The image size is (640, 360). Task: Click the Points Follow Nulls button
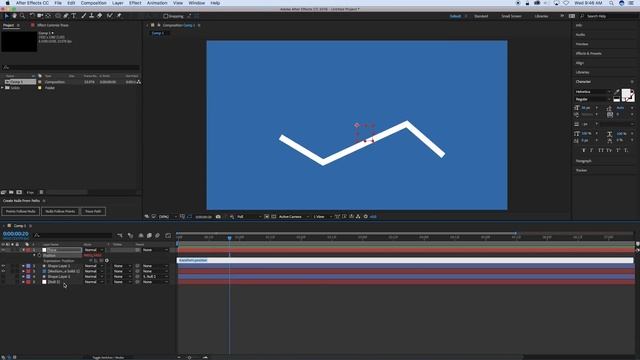[20, 211]
